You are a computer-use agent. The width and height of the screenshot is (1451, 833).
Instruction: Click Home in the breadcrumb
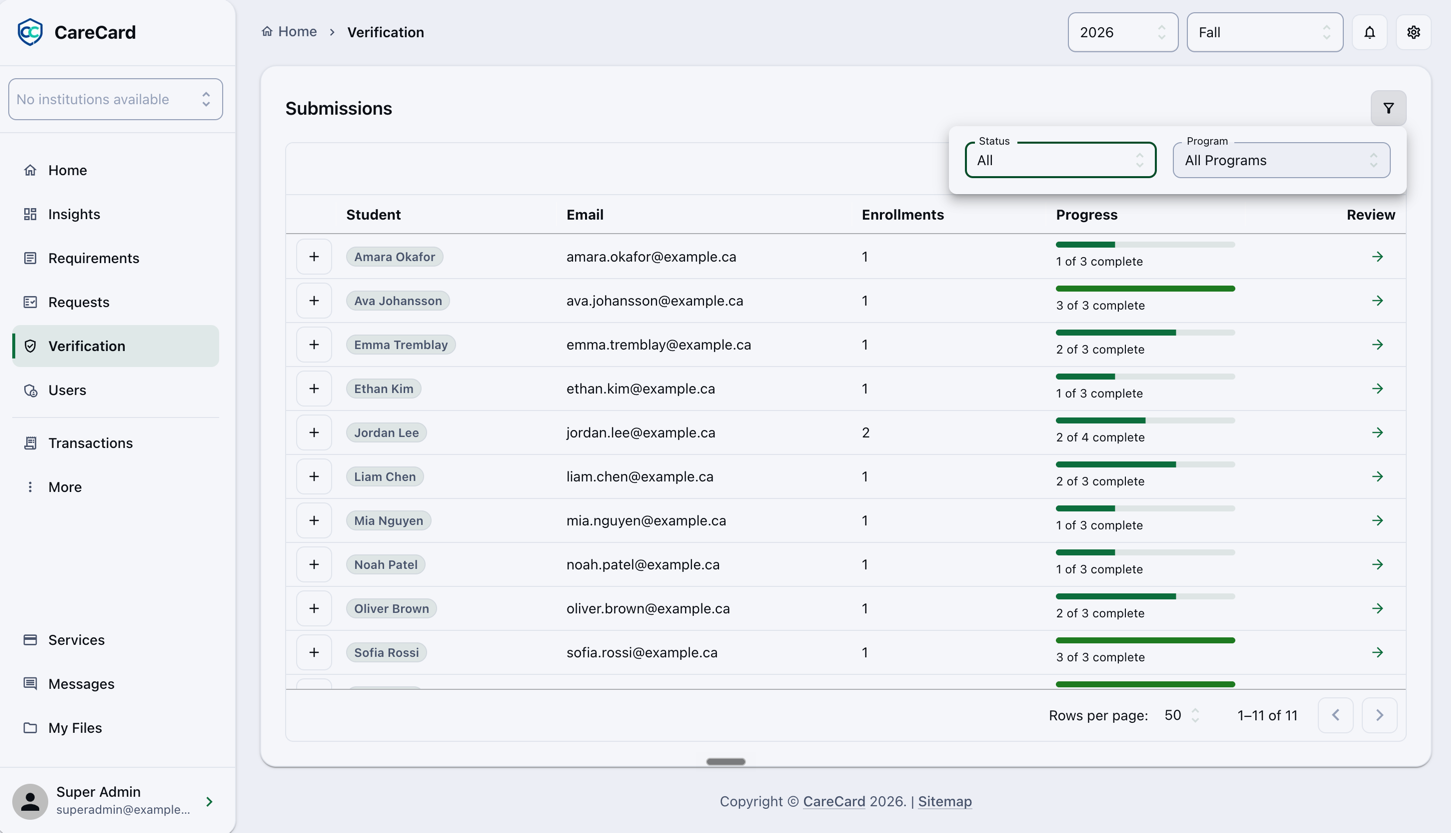tap(297, 32)
